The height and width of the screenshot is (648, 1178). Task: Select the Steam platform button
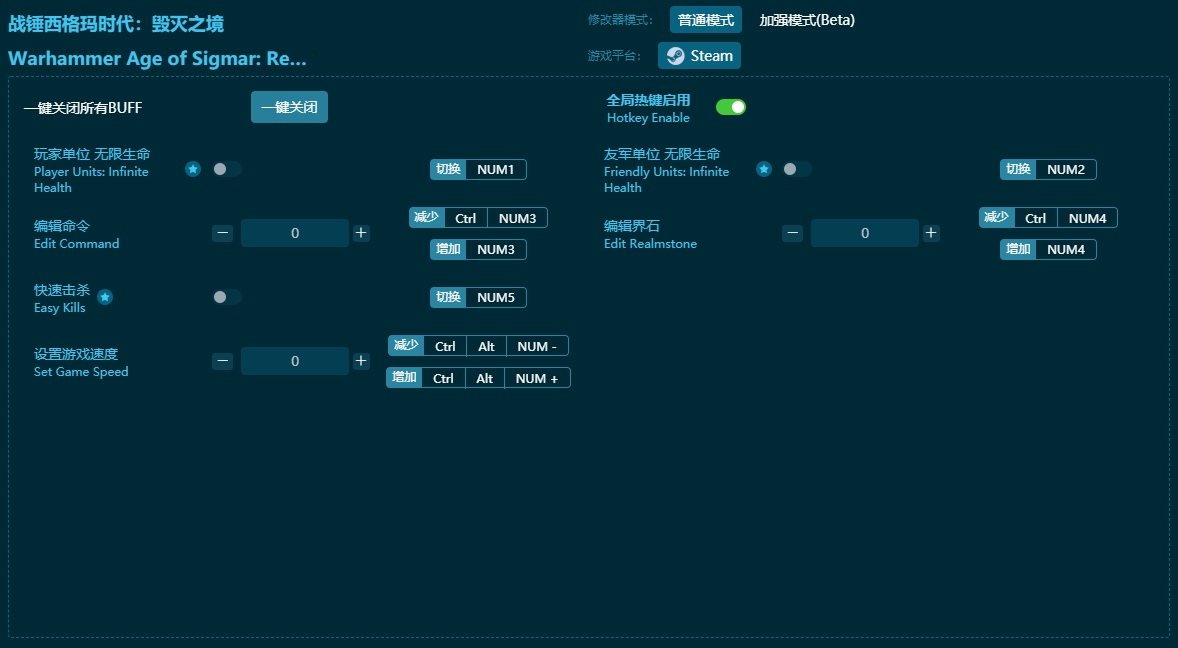pos(699,56)
